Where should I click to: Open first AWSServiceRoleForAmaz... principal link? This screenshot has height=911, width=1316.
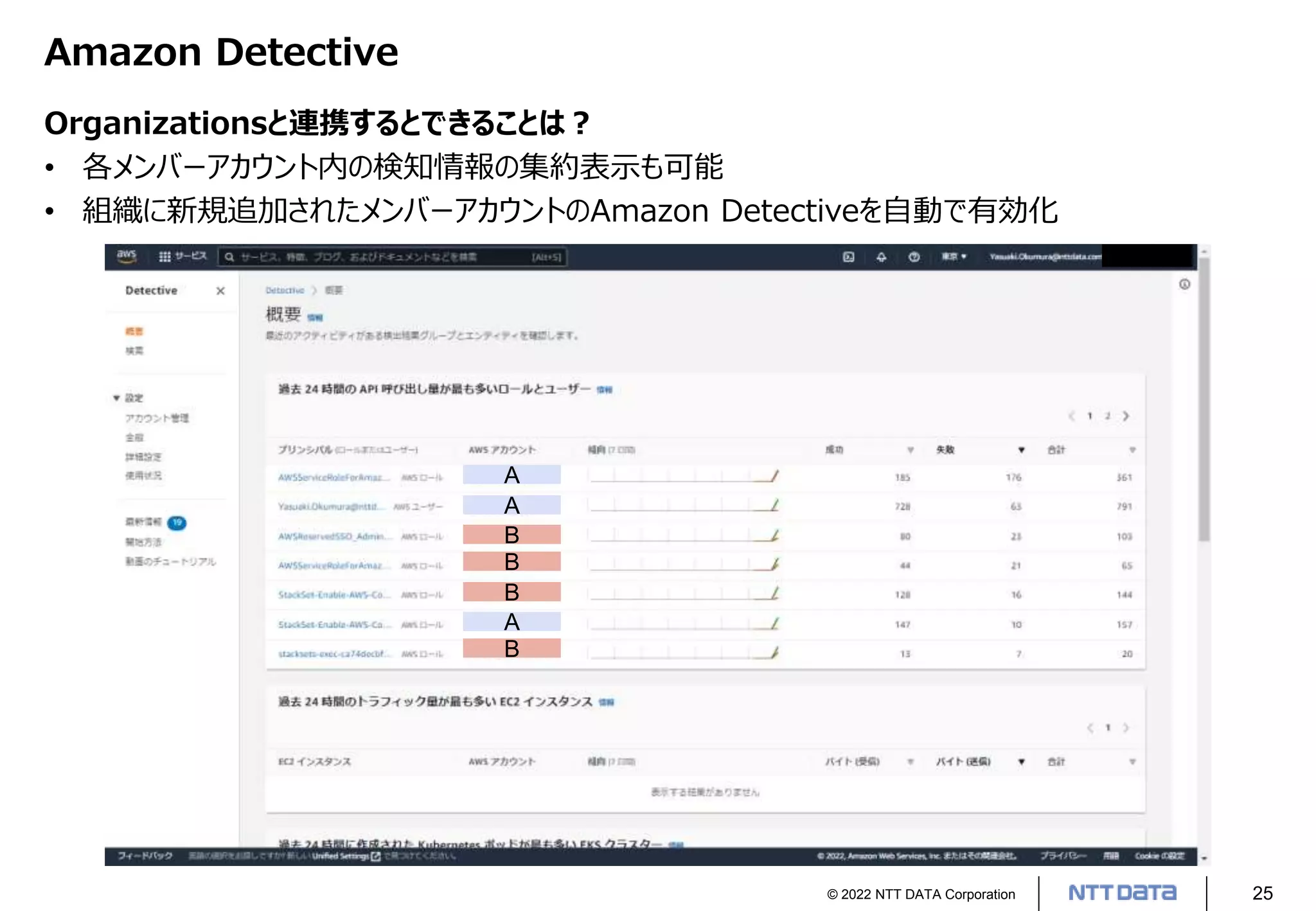[x=333, y=477]
